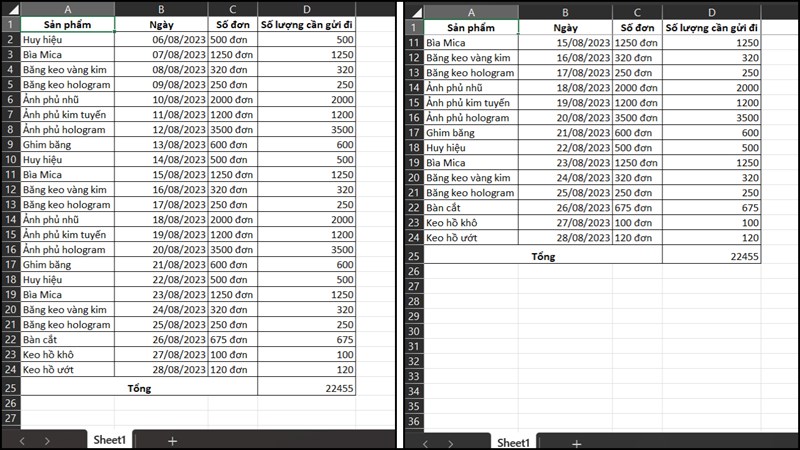
Task: Select date 27/08/2023 in right sheet
Action: pos(565,222)
